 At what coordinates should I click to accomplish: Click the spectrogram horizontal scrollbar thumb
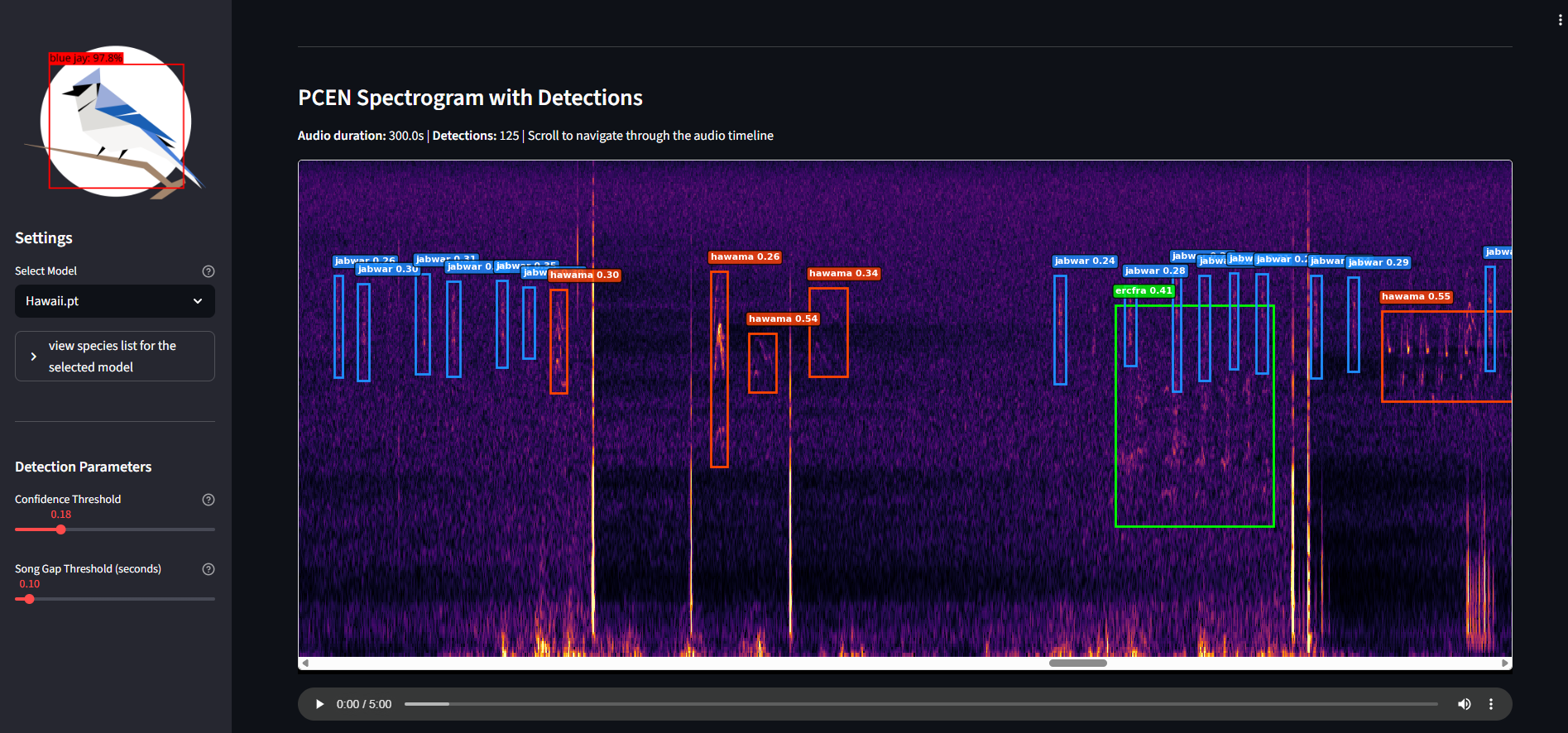tap(1078, 663)
